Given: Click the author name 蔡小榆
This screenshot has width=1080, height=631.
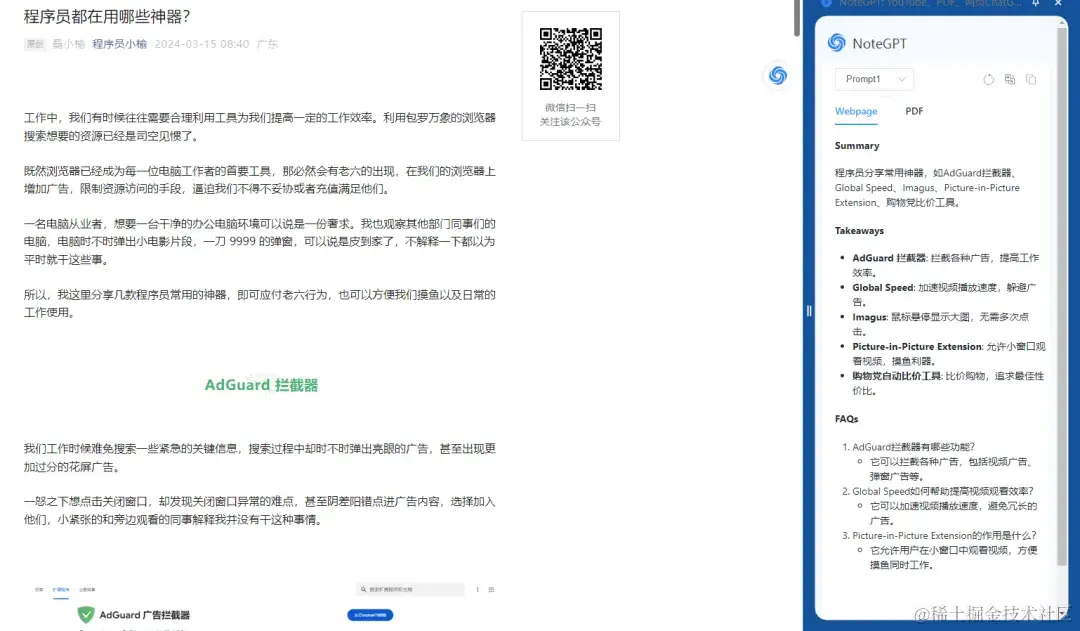Looking at the screenshot, I should [69, 44].
